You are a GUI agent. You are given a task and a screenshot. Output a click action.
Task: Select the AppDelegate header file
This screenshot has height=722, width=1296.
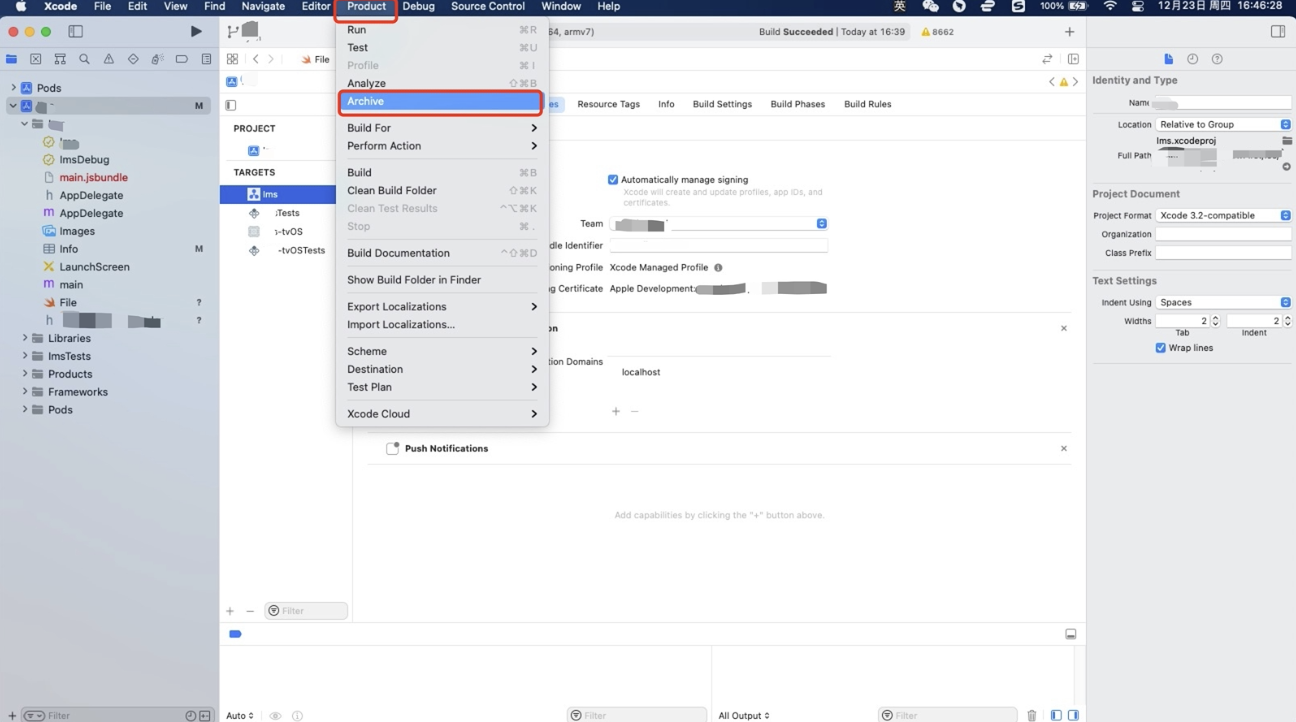click(x=91, y=195)
